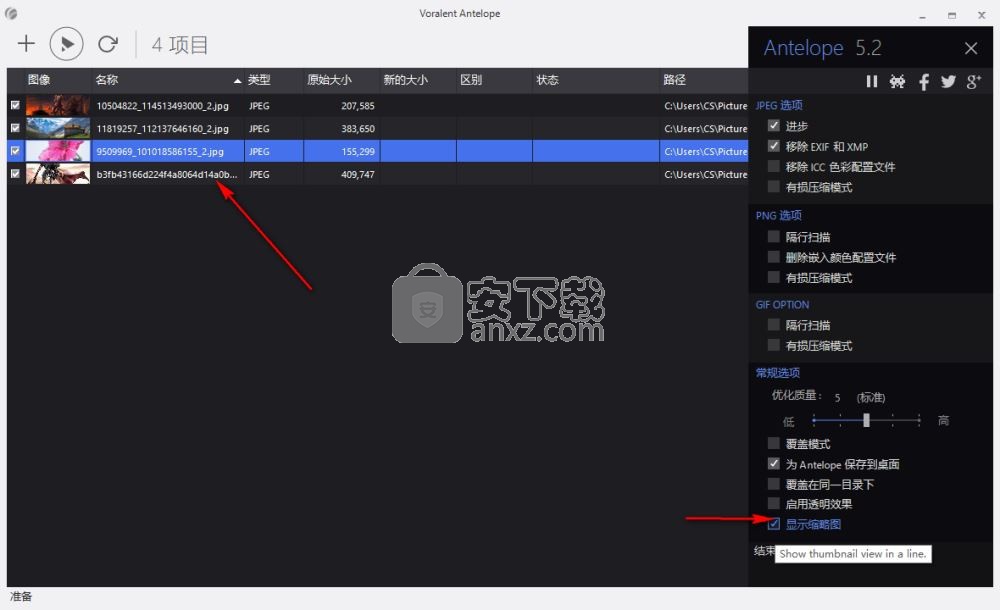Click the 常规选项 section heading
Screen dimensions: 1000x610
point(777,373)
